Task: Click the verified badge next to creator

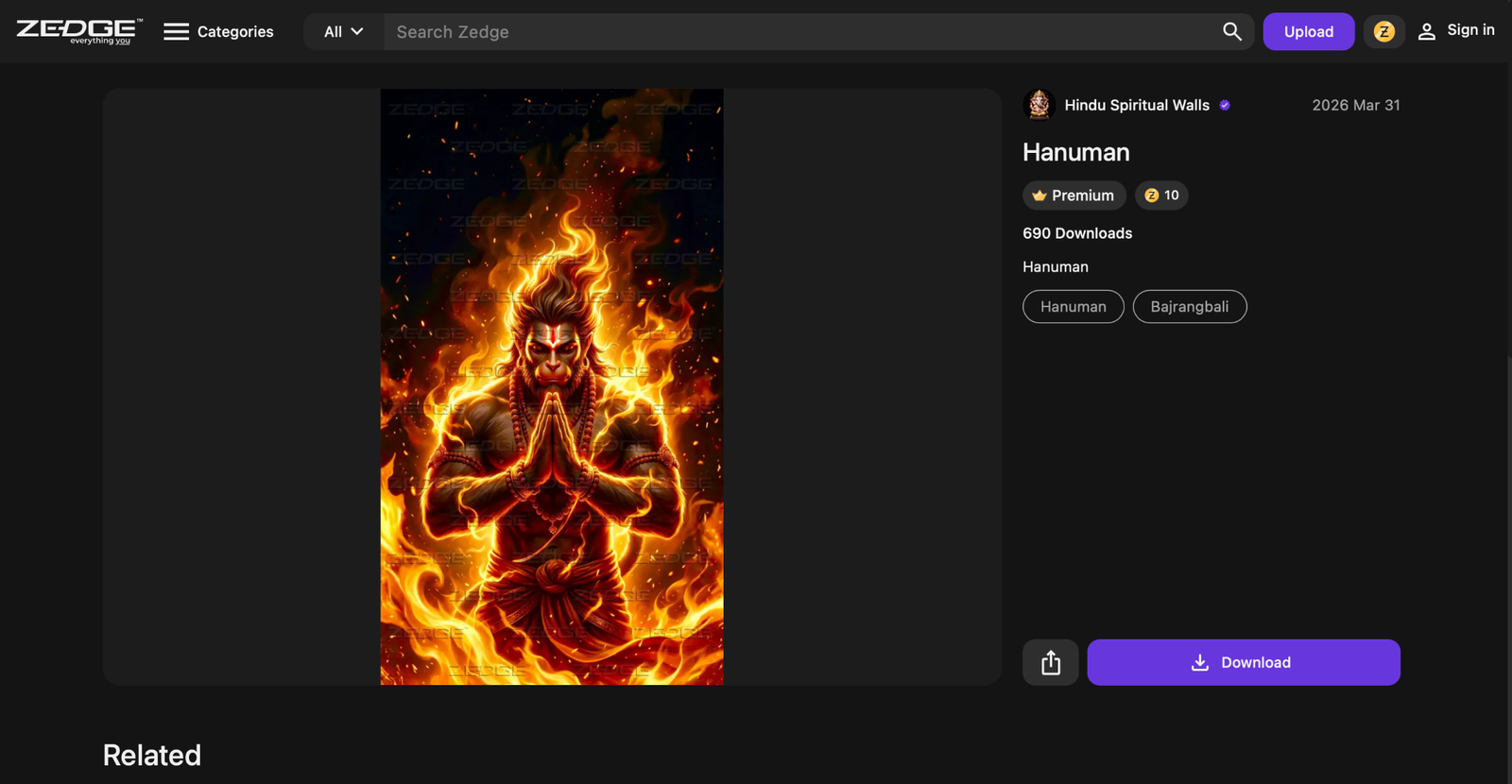Action: 1225,105
